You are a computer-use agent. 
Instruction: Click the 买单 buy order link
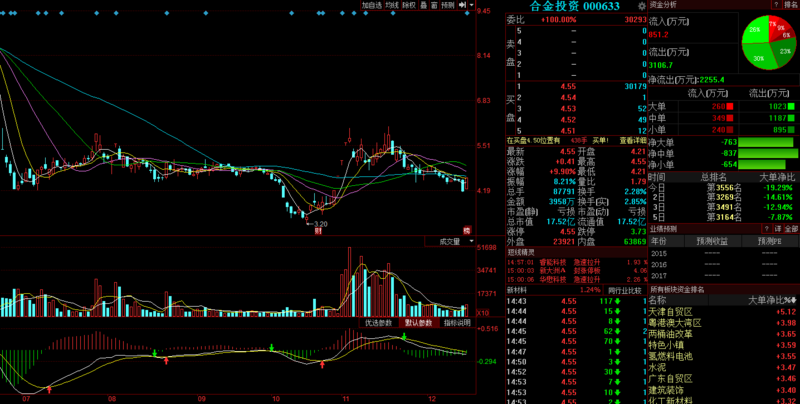point(602,141)
